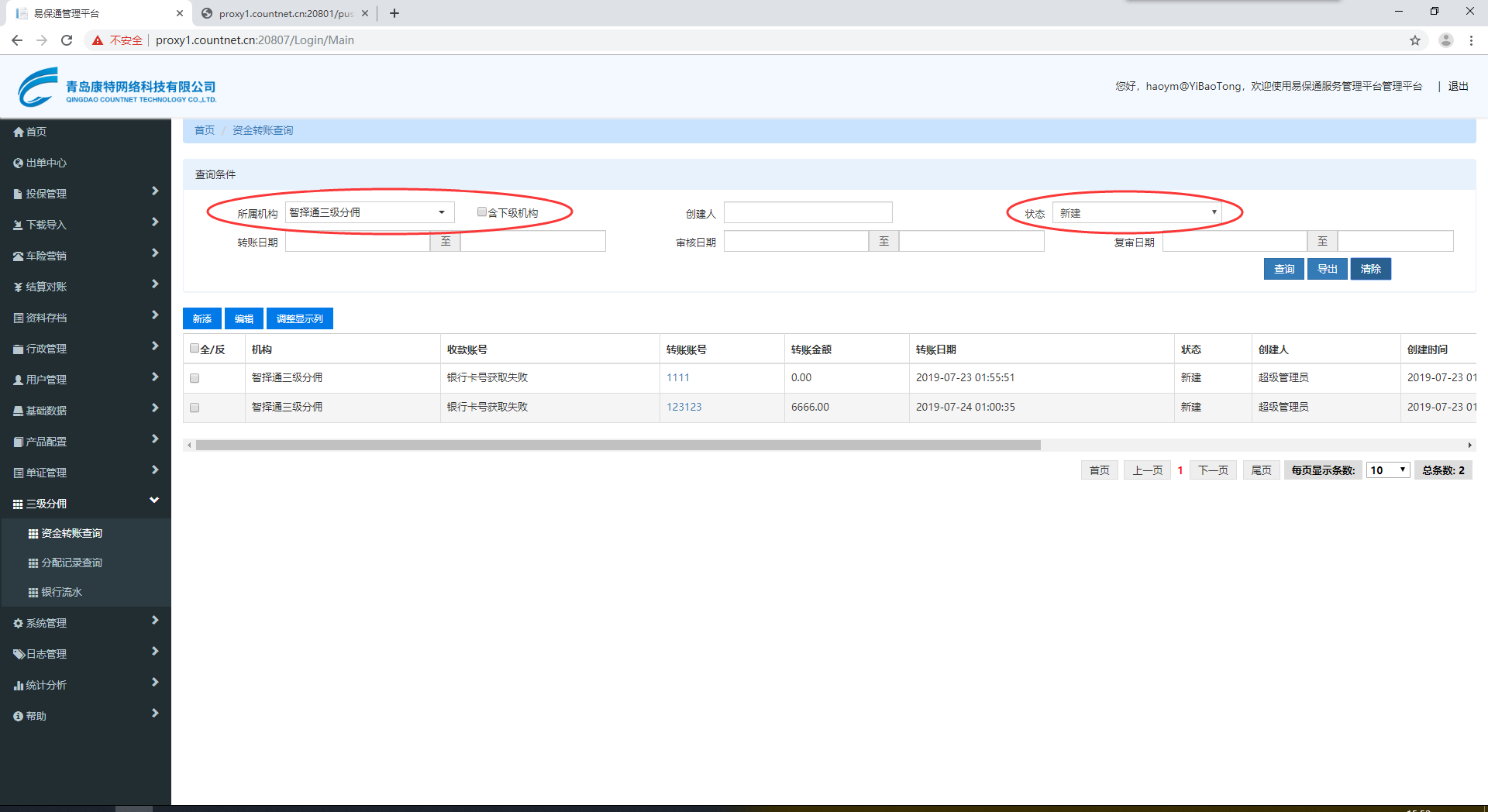Open the 所属机构 dropdown
Viewport: 1488px width, 812px height.
click(x=369, y=212)
